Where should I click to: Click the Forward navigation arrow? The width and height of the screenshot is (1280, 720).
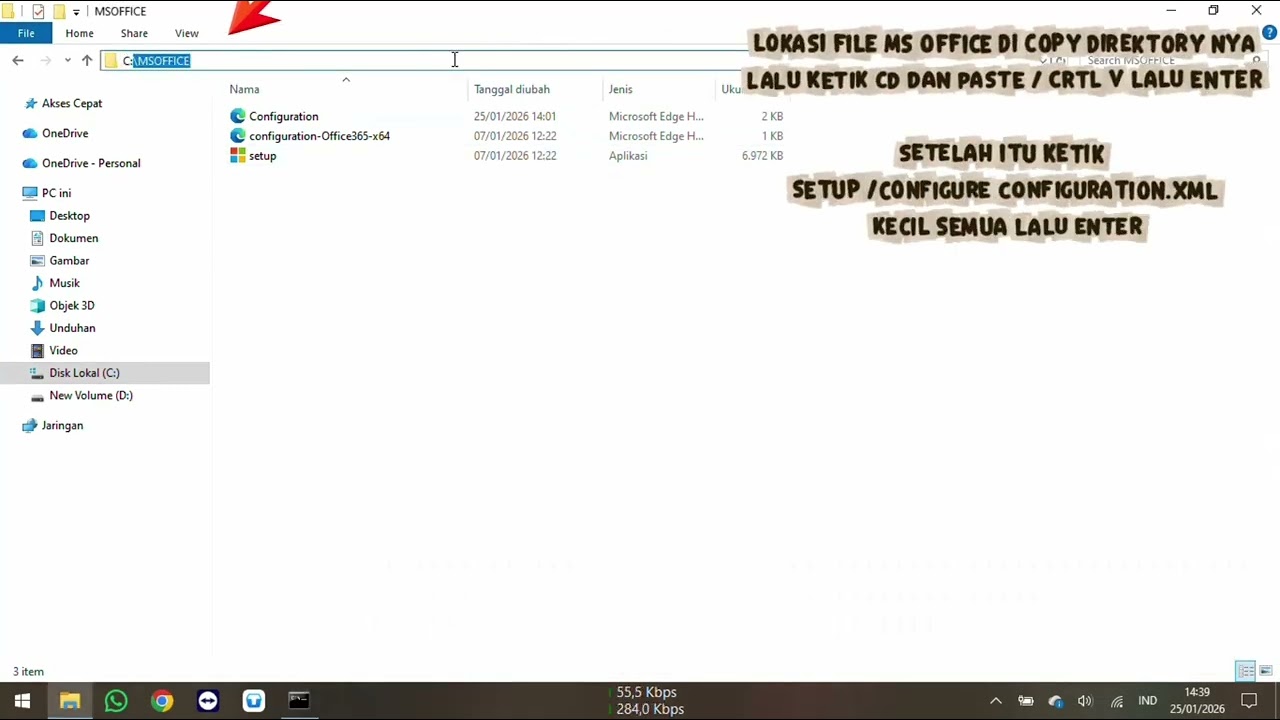click(46, 61)
